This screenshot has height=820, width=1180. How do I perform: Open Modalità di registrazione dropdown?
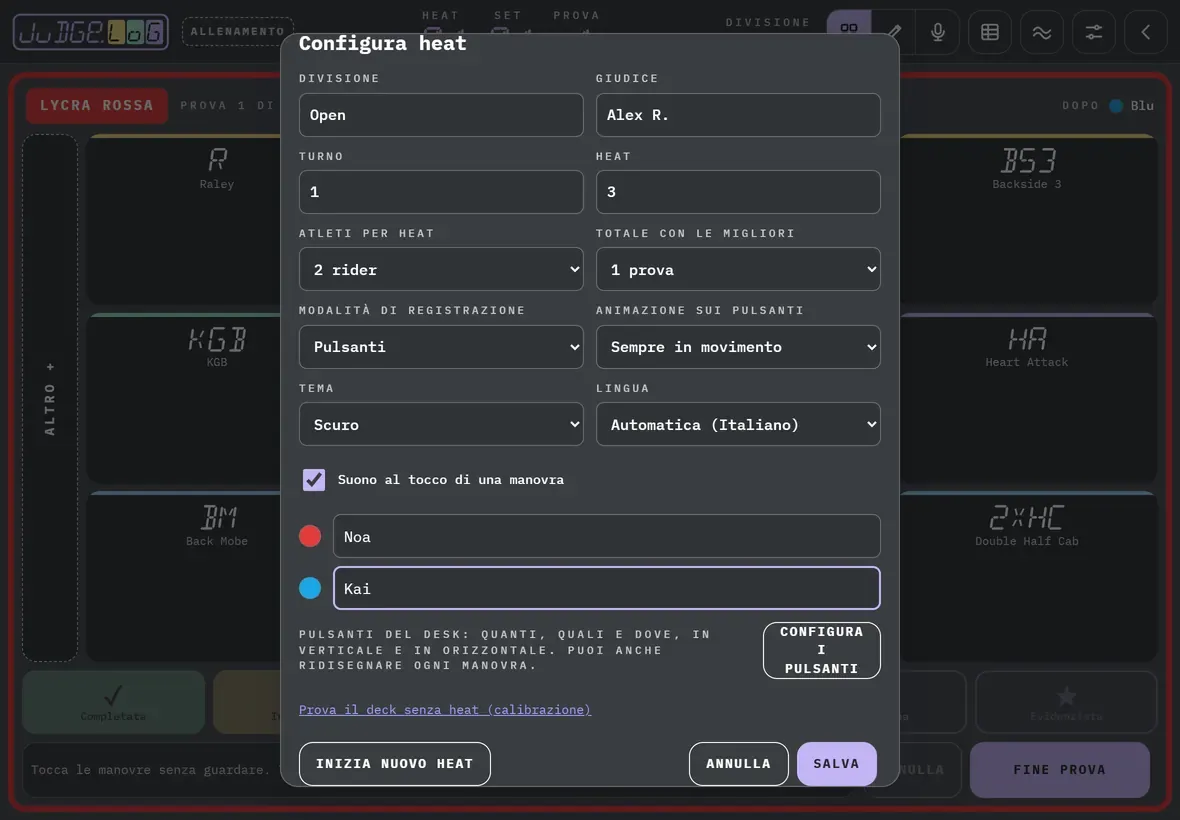[x=441, y=347]
